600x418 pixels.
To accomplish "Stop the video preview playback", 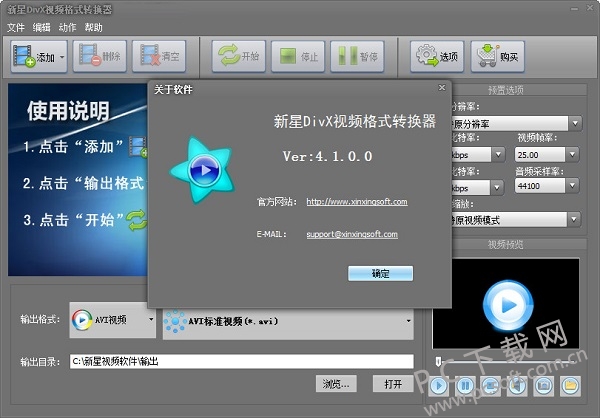I will tap(491, 385).
